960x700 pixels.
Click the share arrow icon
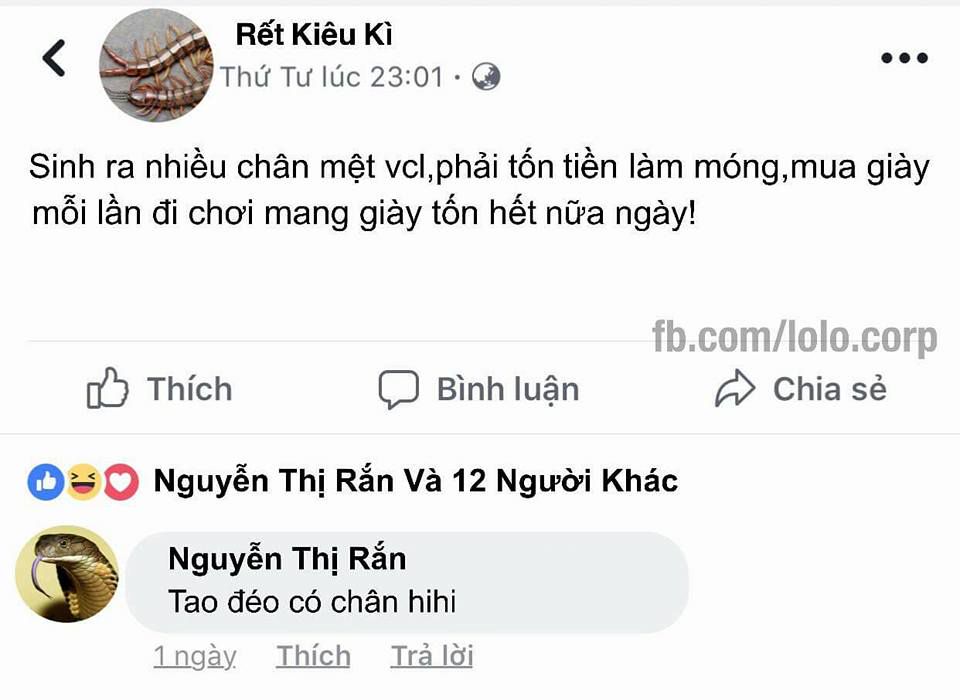(735, 388)
